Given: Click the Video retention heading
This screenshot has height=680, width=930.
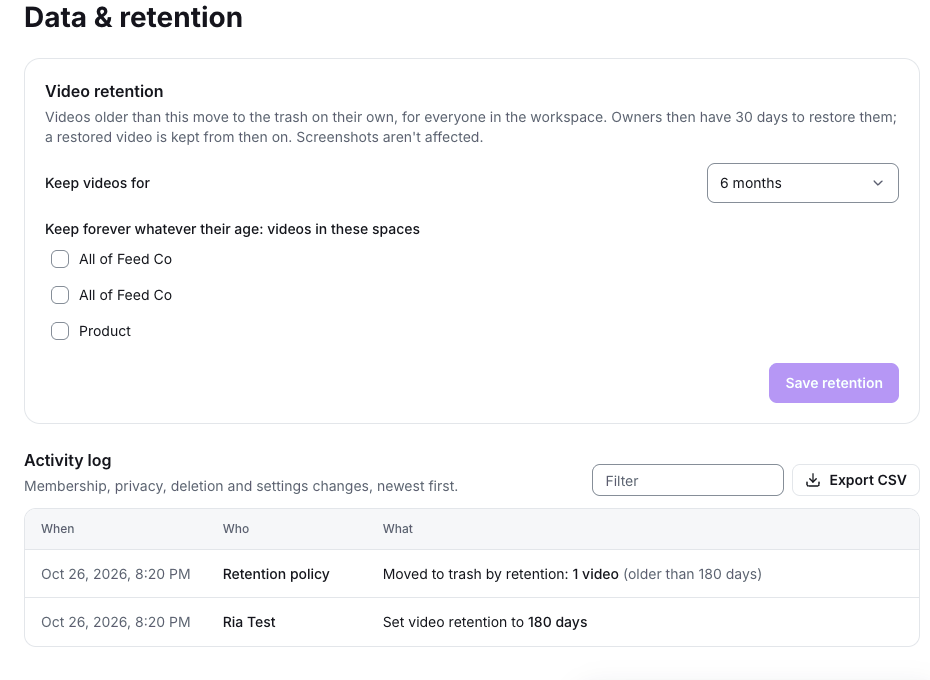Looking at the screenshot, I should pos(104,91).
